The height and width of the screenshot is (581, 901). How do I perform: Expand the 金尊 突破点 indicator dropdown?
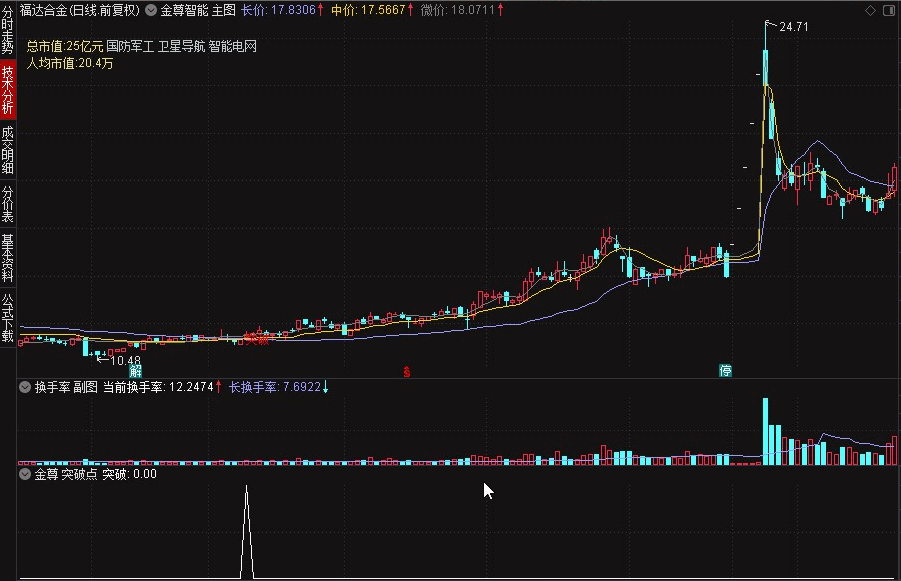25,474
